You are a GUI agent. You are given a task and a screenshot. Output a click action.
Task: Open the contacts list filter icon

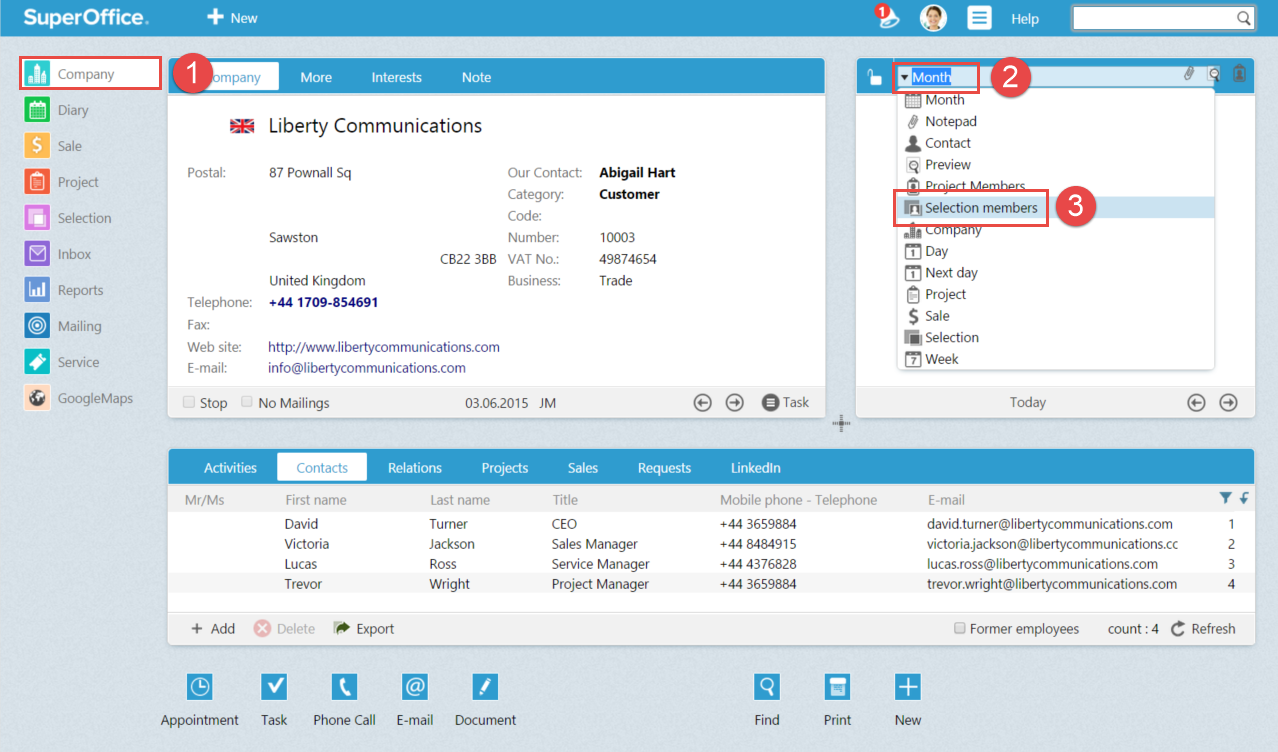point(1225,498)
